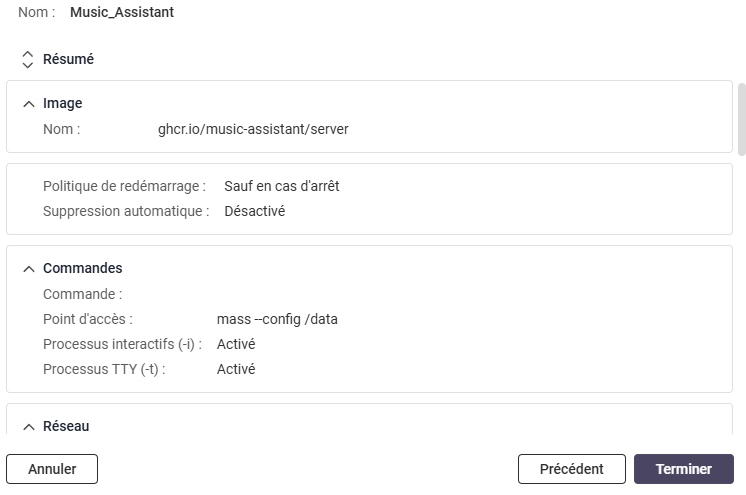
Task: Click the Suppression automatique "Désactivé" value
Action: [254, 211]
